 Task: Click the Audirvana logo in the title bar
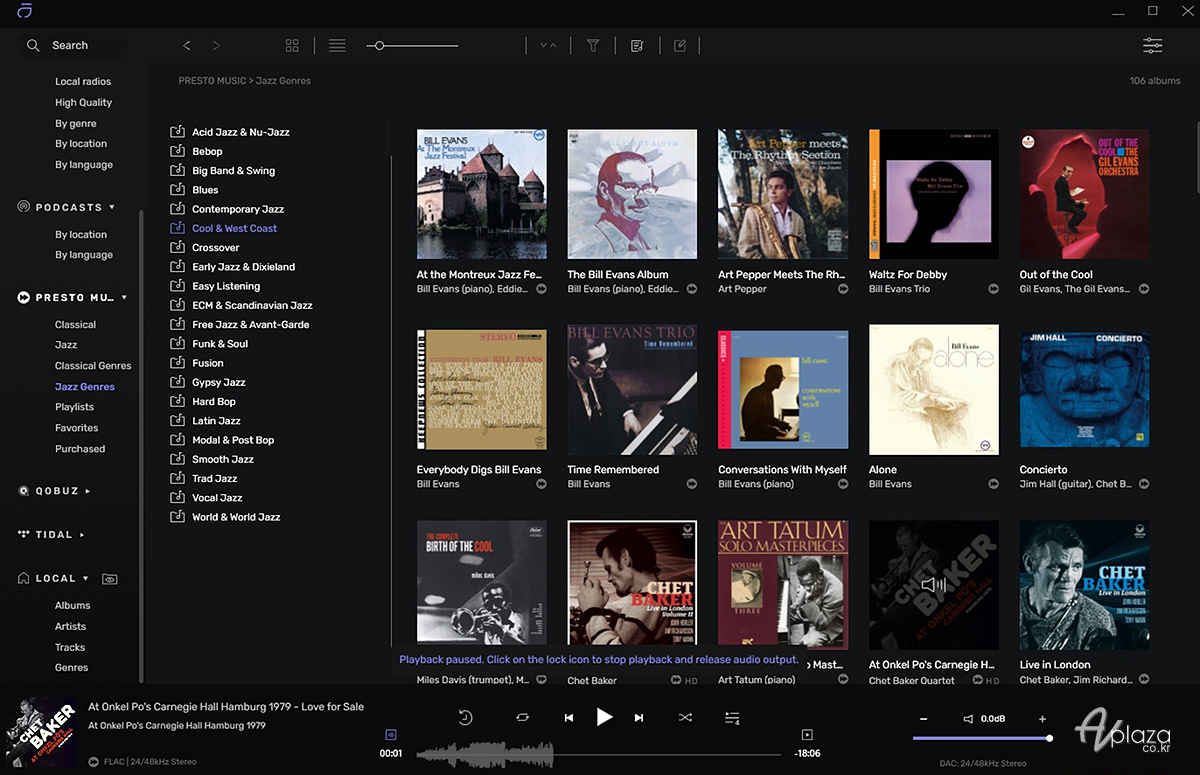[x=25, y=11]
